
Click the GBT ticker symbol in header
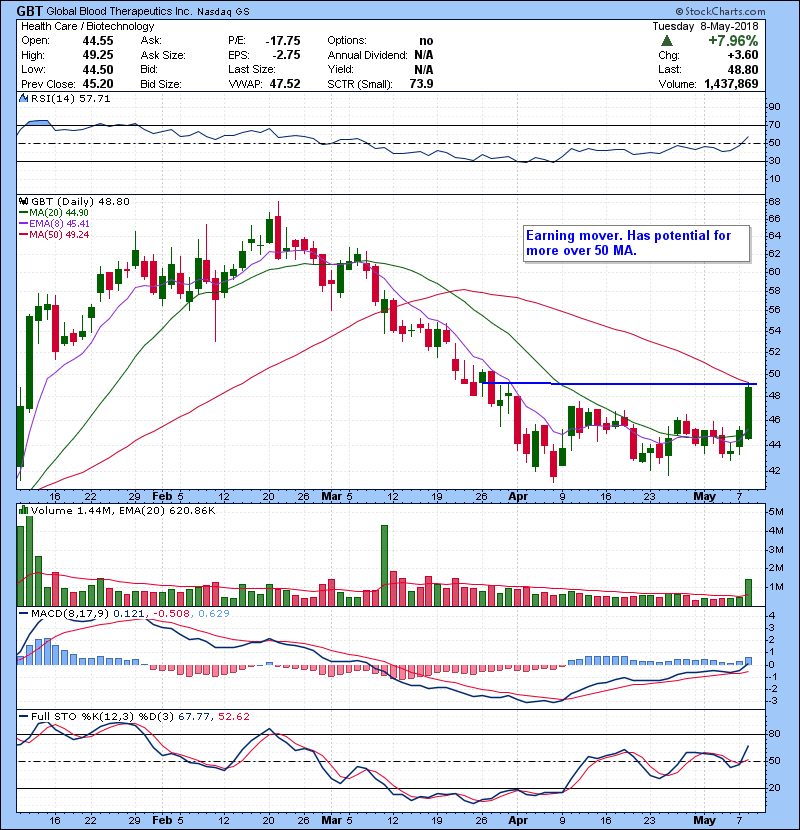[x=29, y=11]
